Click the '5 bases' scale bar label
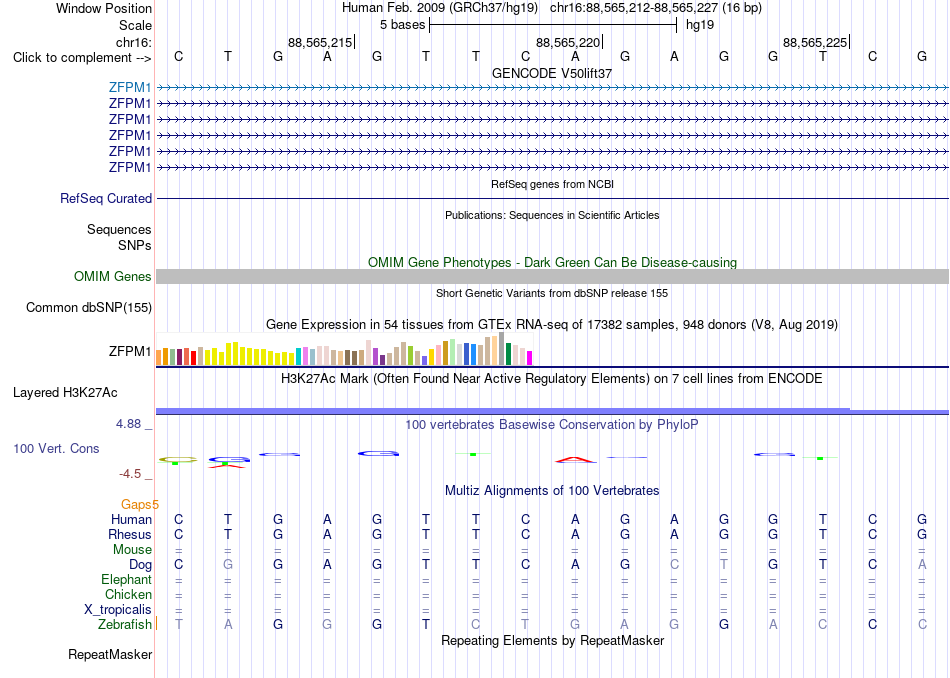This screenshot has width=950, height=678. (x=403, y=25)
